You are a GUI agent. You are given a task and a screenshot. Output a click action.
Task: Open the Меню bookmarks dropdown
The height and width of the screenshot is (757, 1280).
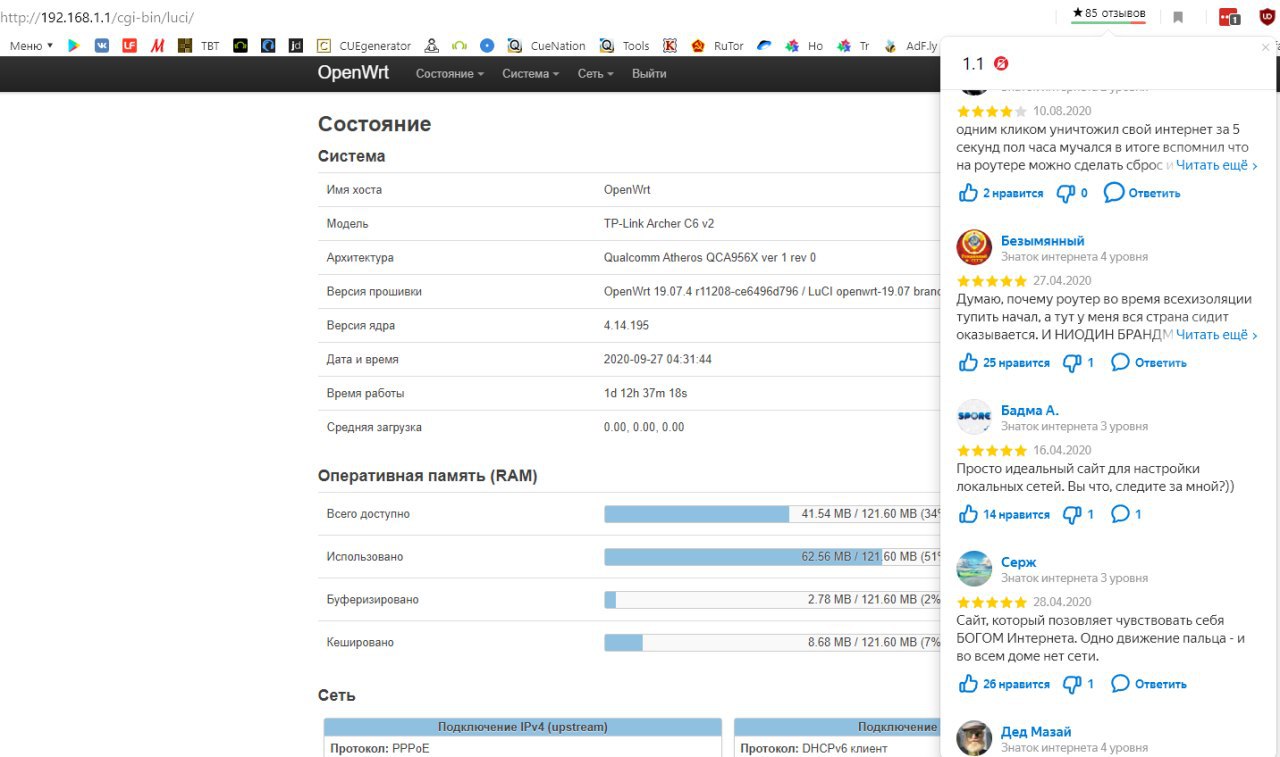pyautogui.click(x=31, y=46)
